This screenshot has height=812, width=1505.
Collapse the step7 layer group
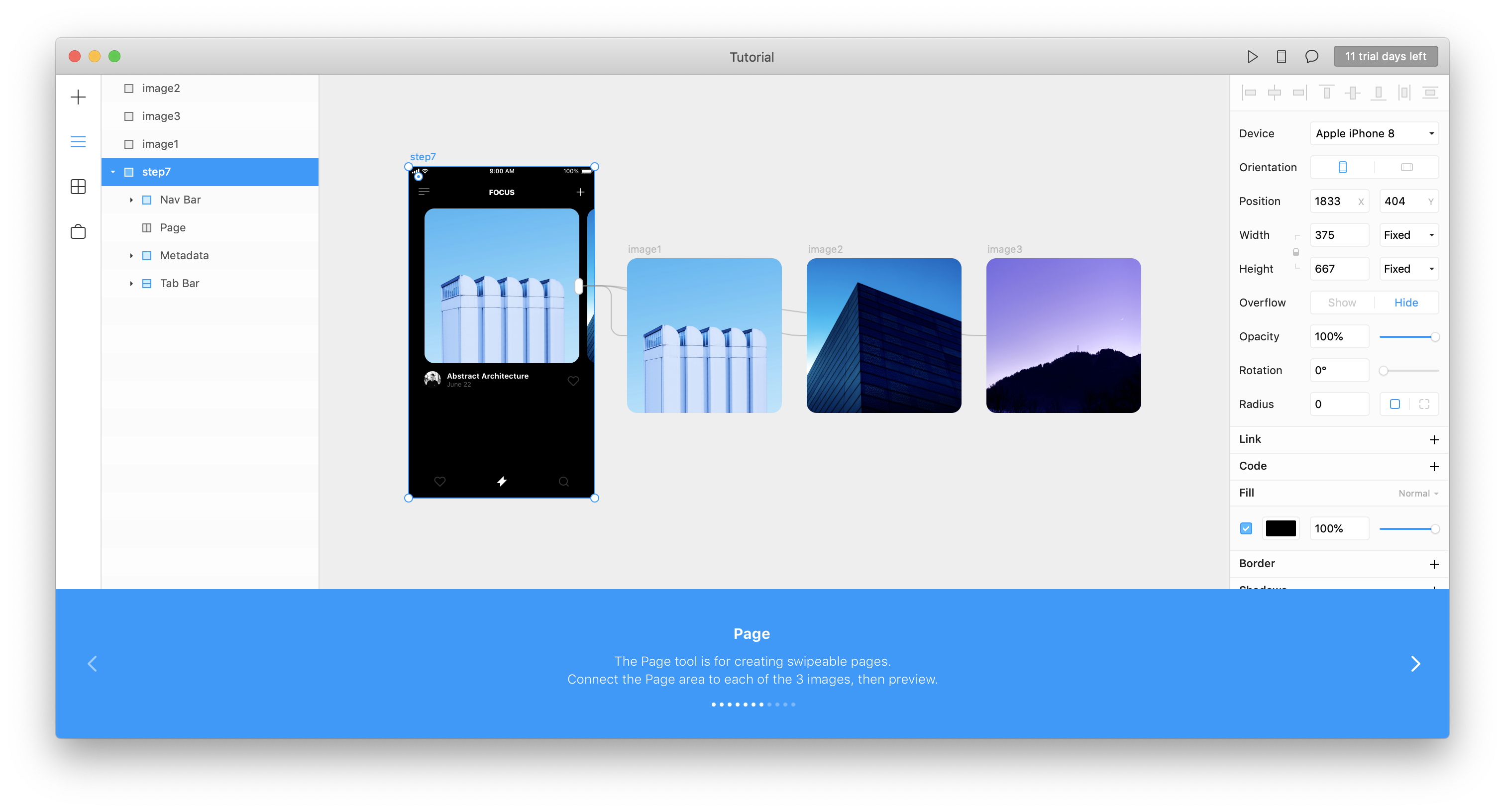click(x=113, y=172)
